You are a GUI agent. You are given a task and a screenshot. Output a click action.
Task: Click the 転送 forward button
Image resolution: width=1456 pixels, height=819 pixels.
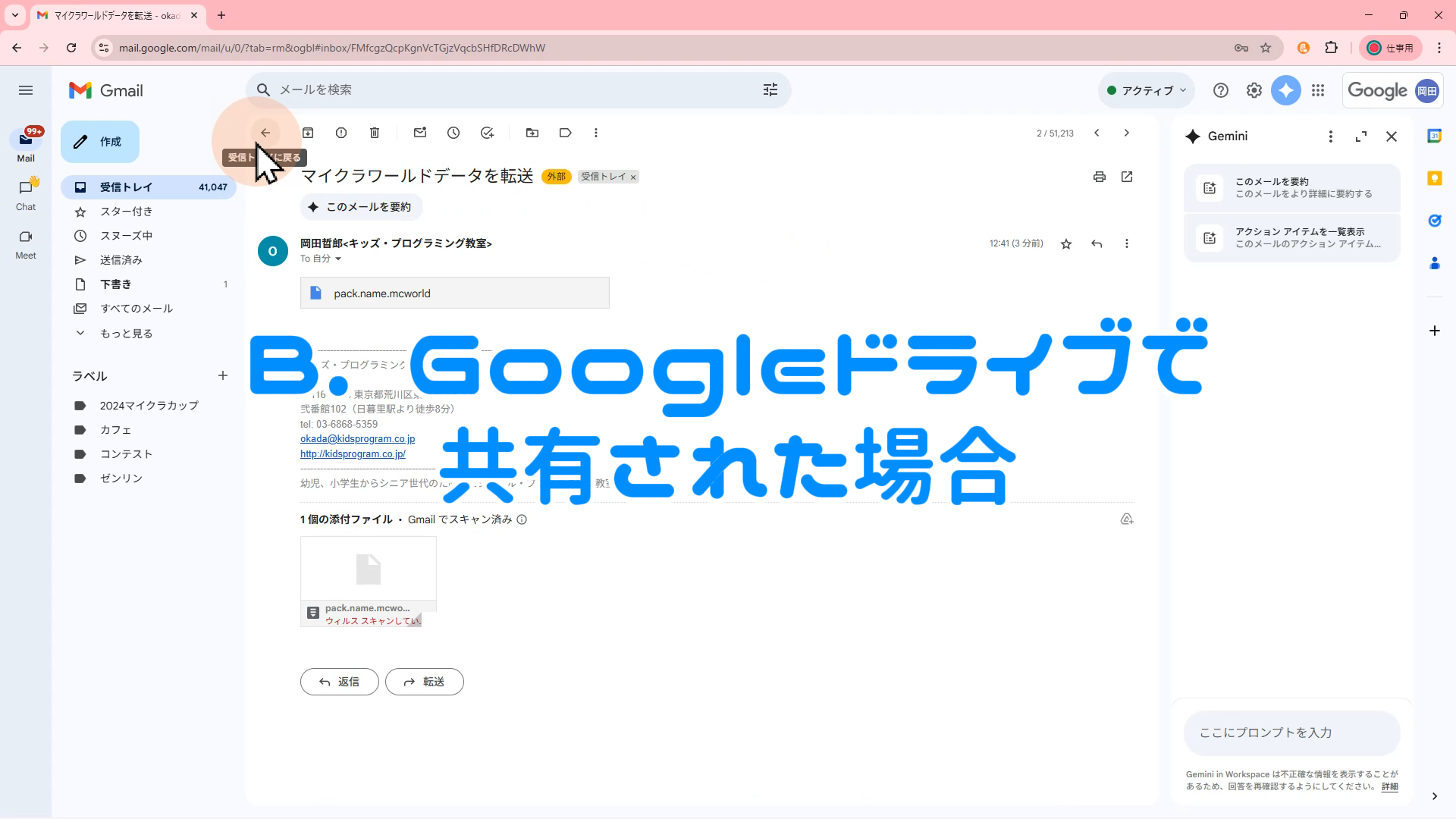[424, 682]
